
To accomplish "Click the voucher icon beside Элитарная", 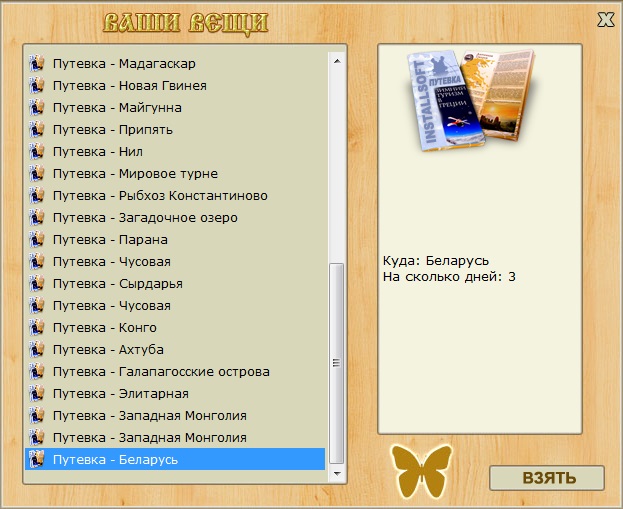I will point(37,393).
